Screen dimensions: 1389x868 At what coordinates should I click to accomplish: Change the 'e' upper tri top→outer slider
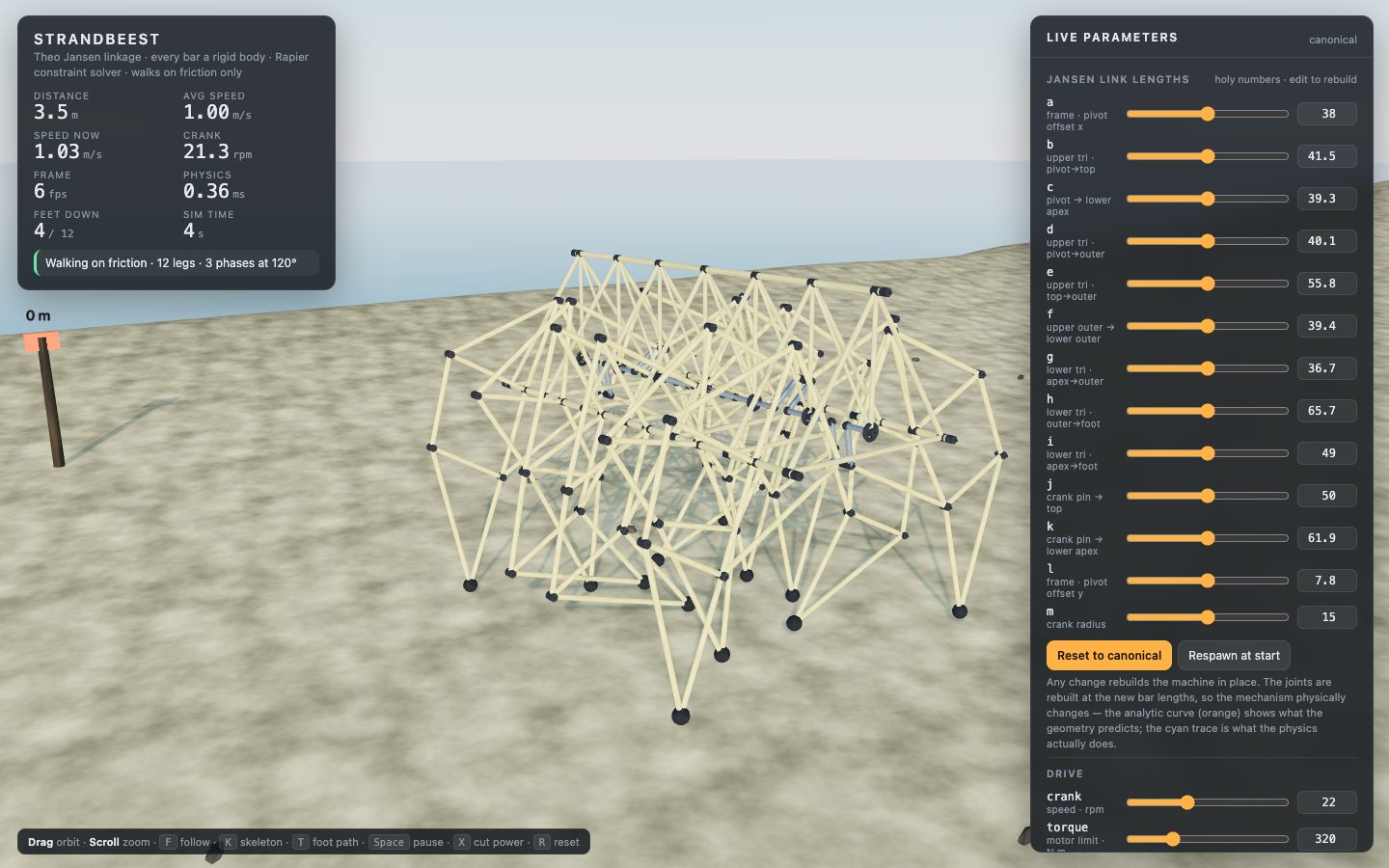(x=1208, y=284)
